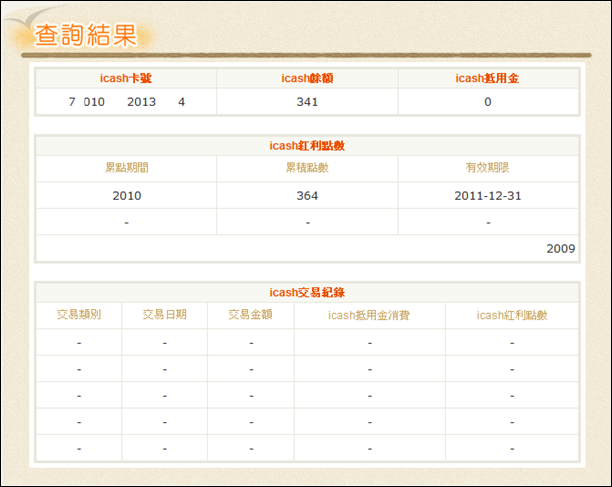Click the 交易金額 column label
Viewport: 612px width, 487px height.
[x=250, y=315]
